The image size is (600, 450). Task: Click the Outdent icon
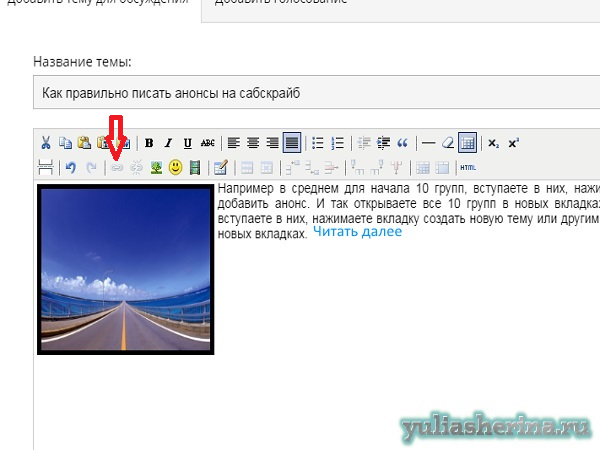click(364, 143)
